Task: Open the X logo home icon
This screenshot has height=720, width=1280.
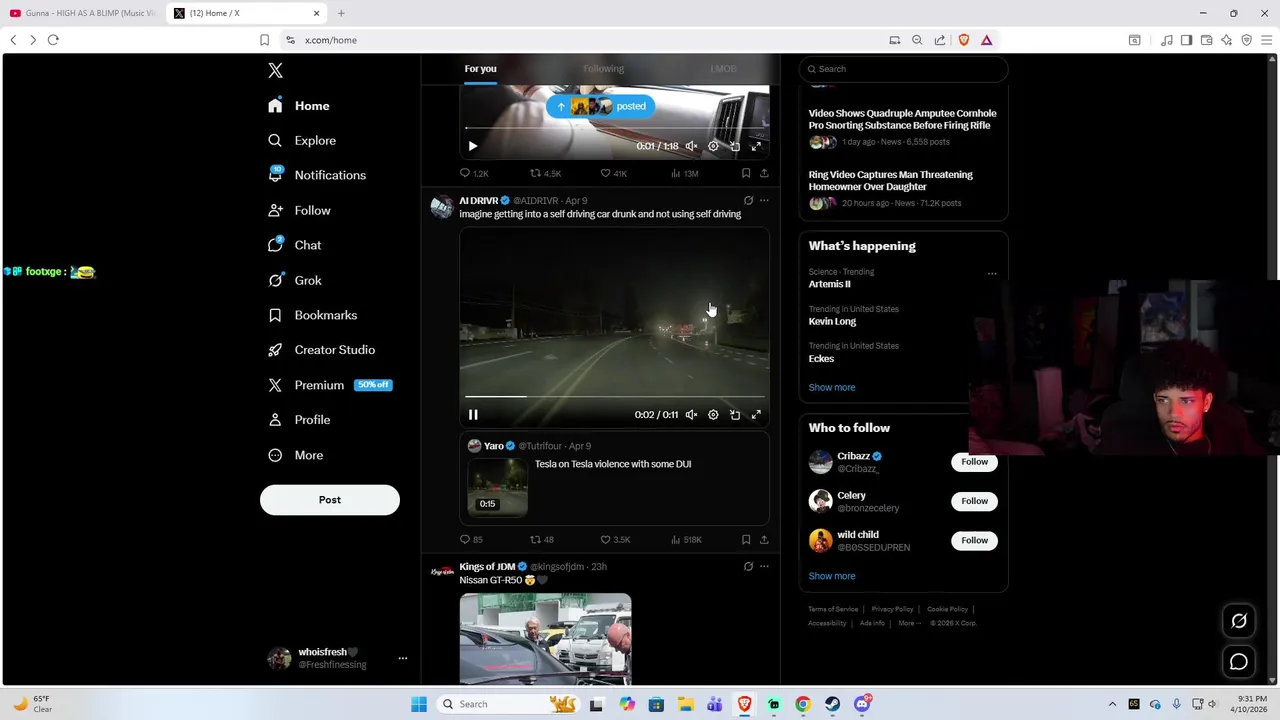Action: 275,70
